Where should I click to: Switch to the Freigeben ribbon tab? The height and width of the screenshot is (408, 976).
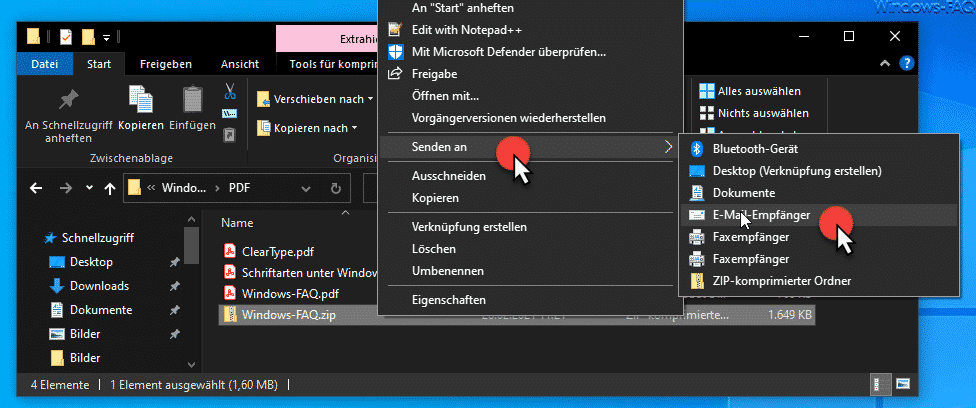click(166, 64)
